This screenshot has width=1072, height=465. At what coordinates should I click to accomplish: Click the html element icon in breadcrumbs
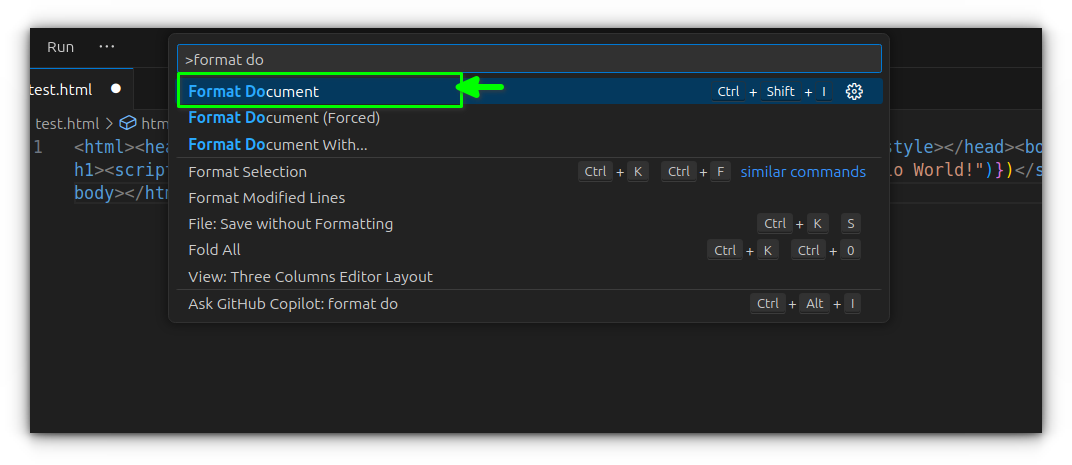point(128,124)
